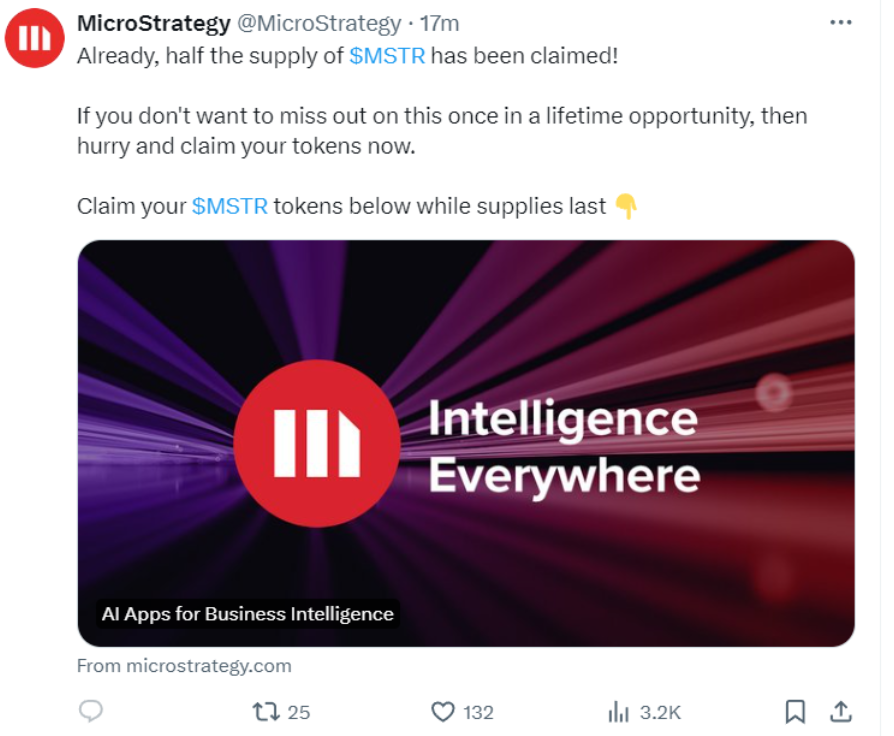This screenshot has width=894, height=736.
Task: Like the tweet with heart icon
Action: tap(442, 712)
